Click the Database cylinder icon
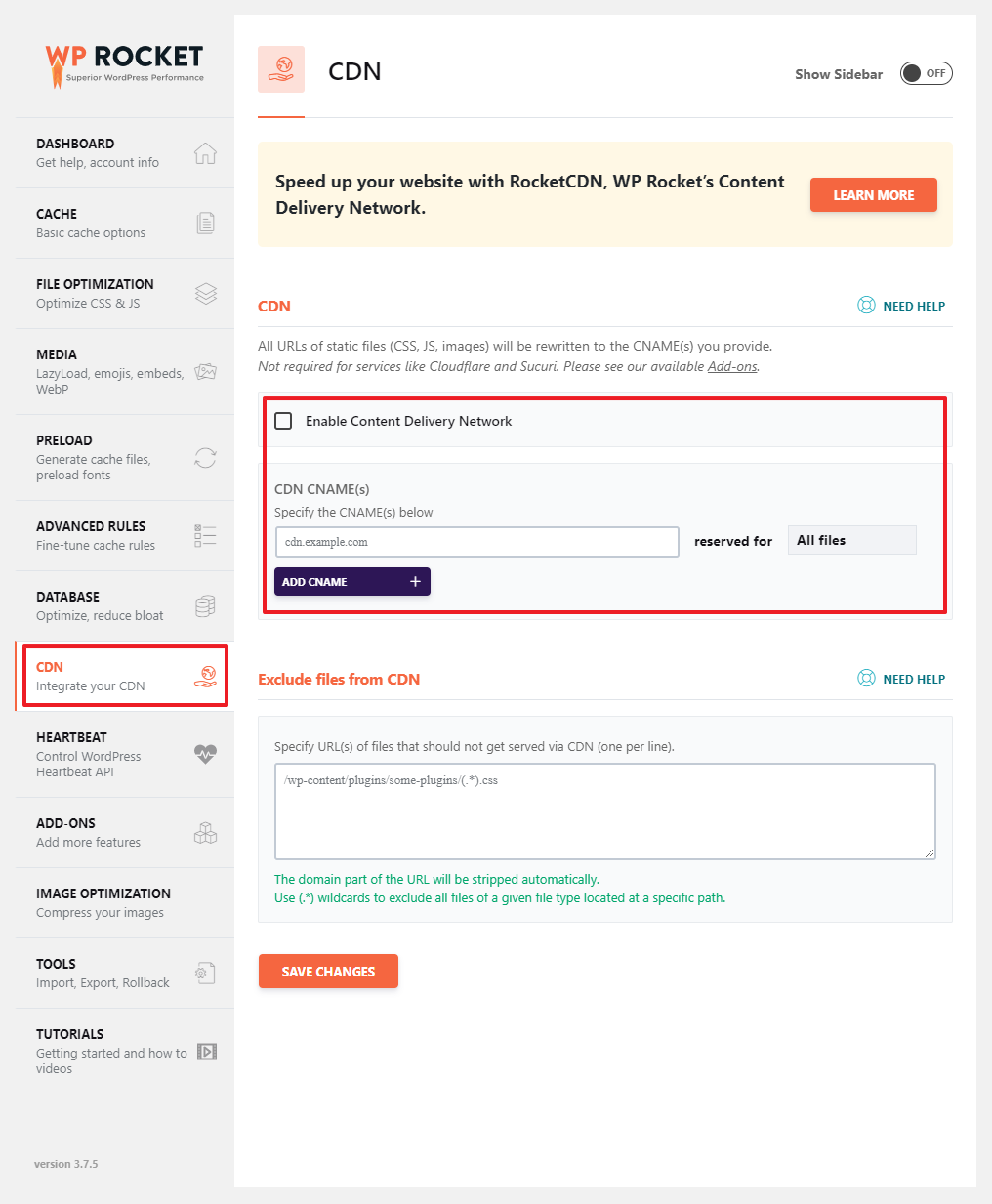Image resolution: width=992 pixels, height=1204 pixels. (x=205, y=606)
